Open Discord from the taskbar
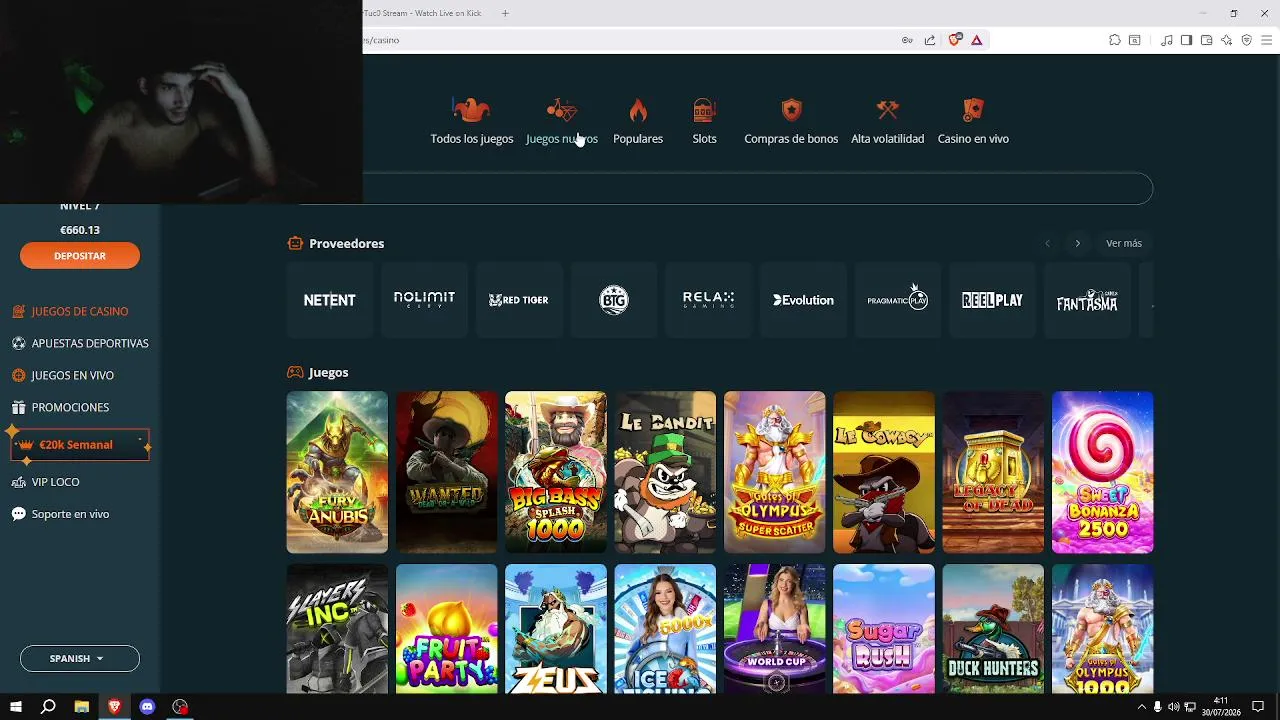Viewport: 1280px width, 720px height. tap(147, 707)
